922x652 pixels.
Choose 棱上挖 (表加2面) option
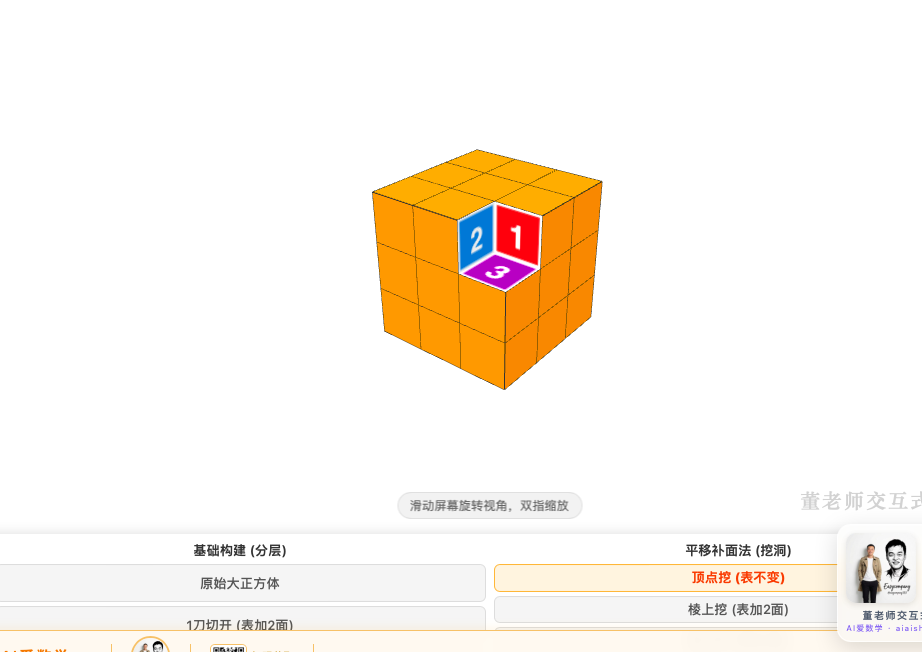tap(737, 610)
